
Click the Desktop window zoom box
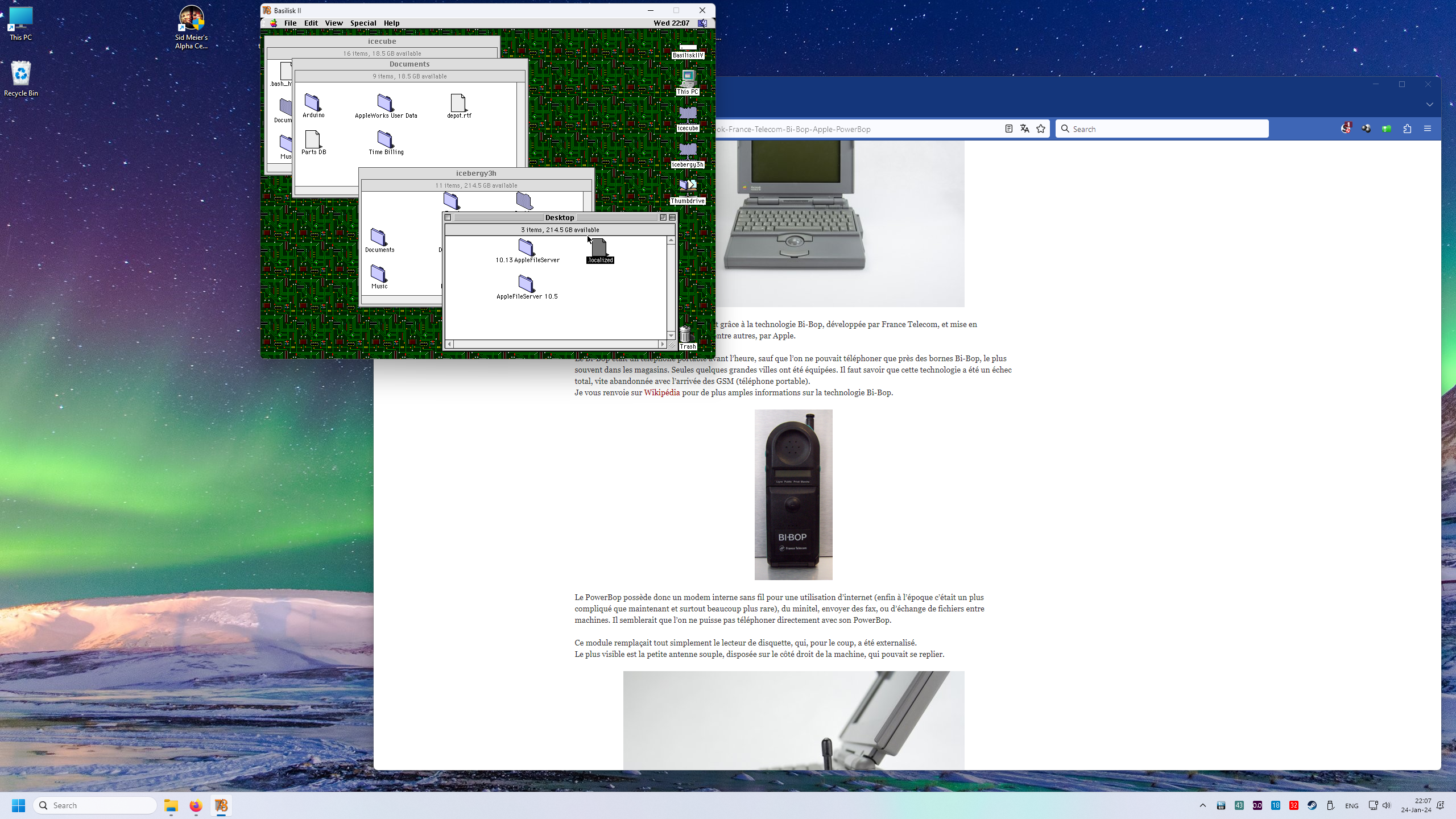663,217
